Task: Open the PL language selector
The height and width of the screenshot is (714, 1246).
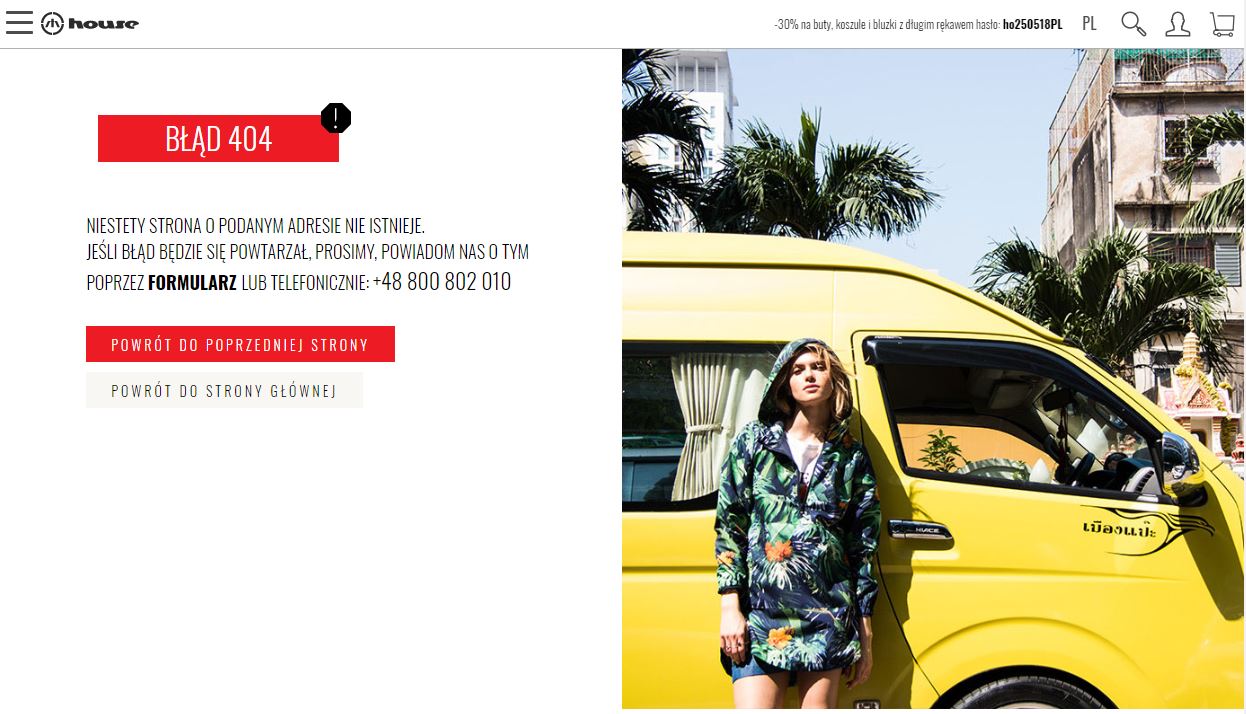Action: coord(1089,23)
